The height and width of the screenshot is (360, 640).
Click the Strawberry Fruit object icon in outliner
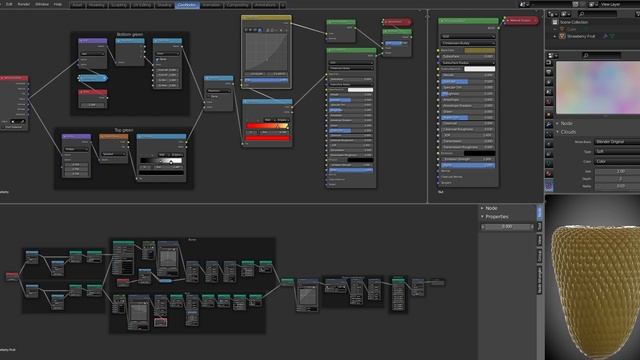562,36
